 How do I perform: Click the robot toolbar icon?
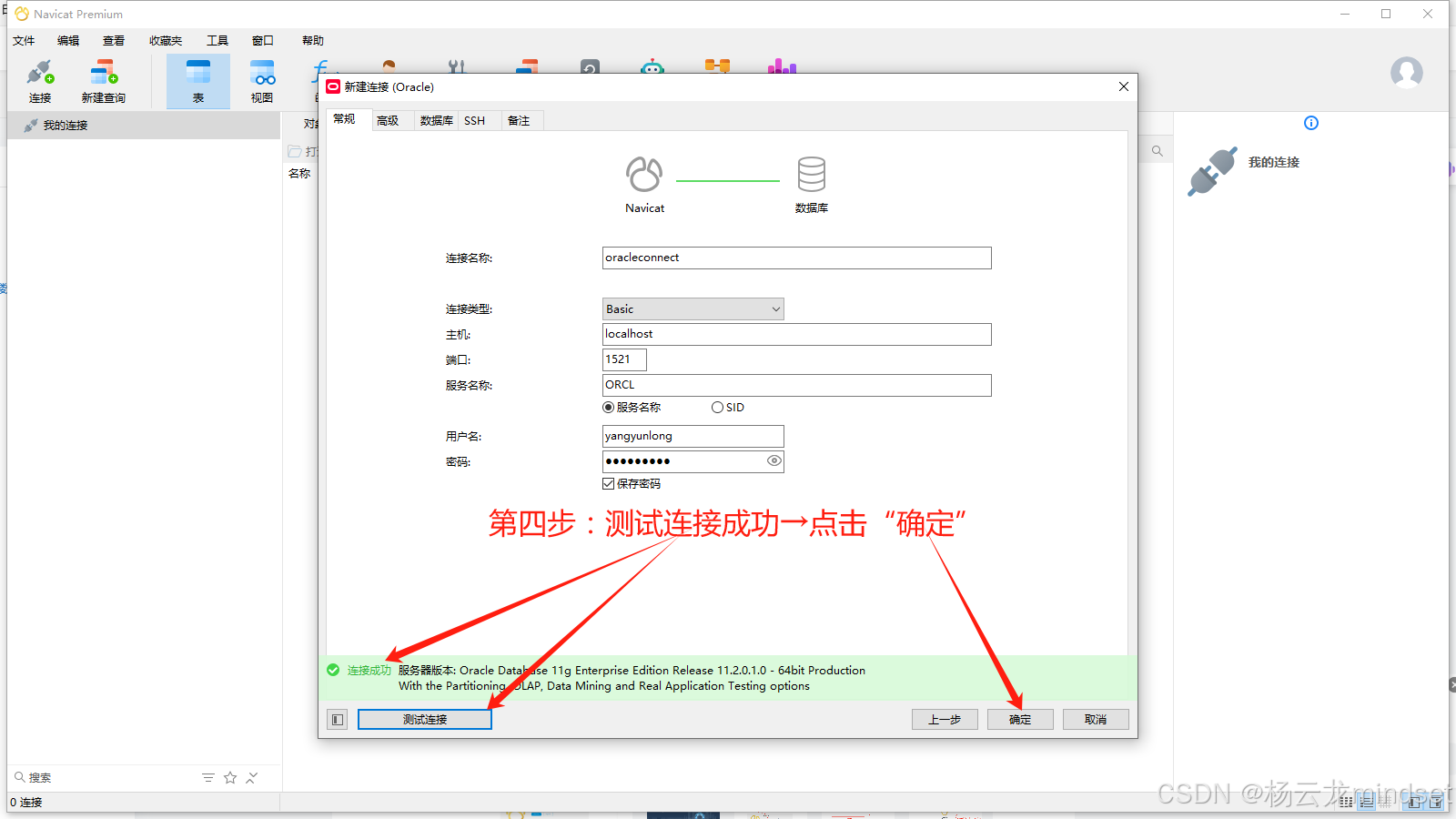pos(652,66)
